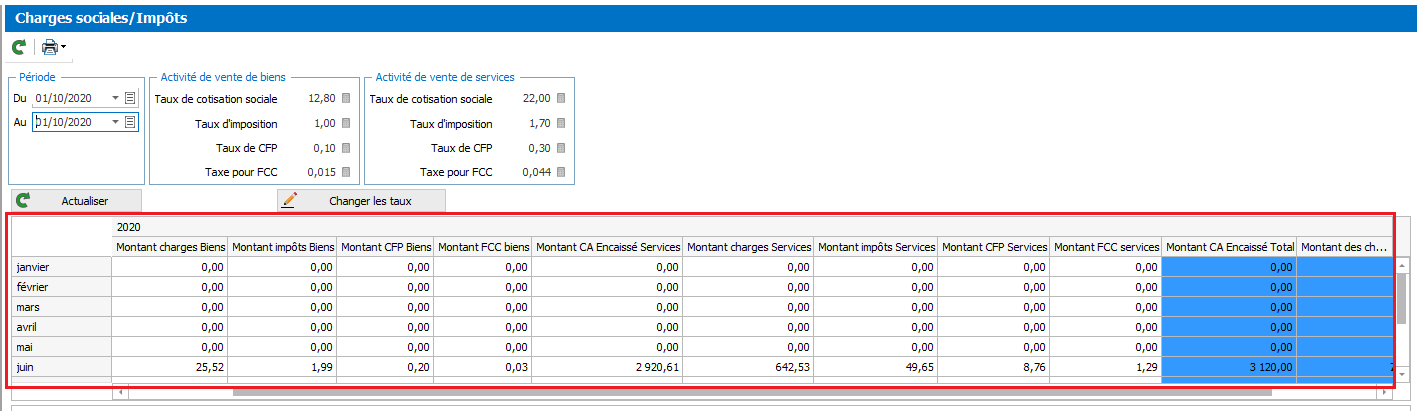This screenshot has width=1417, height=411.
Task: Select the juin row header
Action: point(62,367)
